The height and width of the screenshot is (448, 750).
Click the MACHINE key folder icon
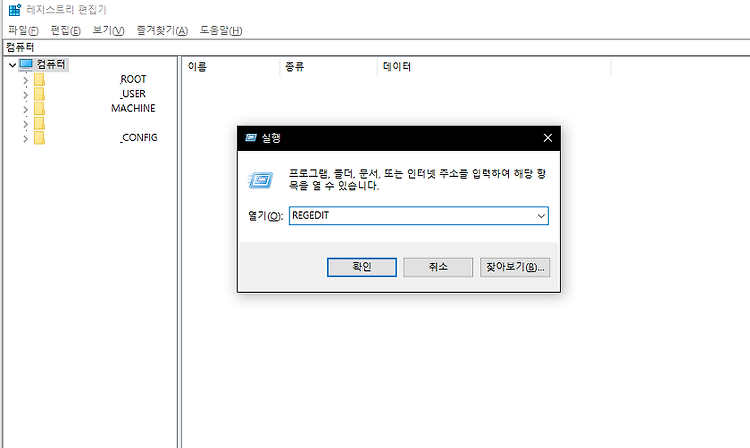[x=39, y=109]
